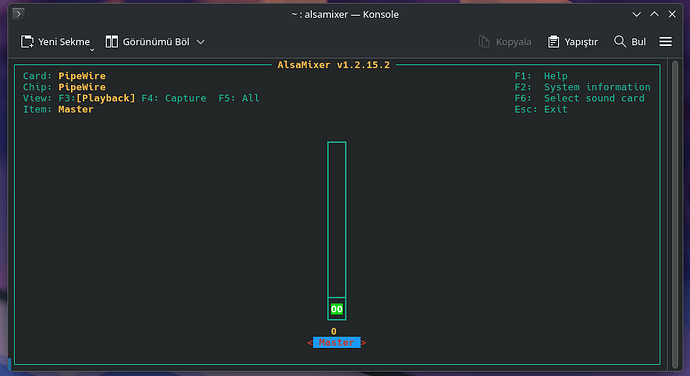Minimize the Konsole window with down chevron
Viewport: 690px width, 376px height.
pyautogui.click(x=636, y=15)
